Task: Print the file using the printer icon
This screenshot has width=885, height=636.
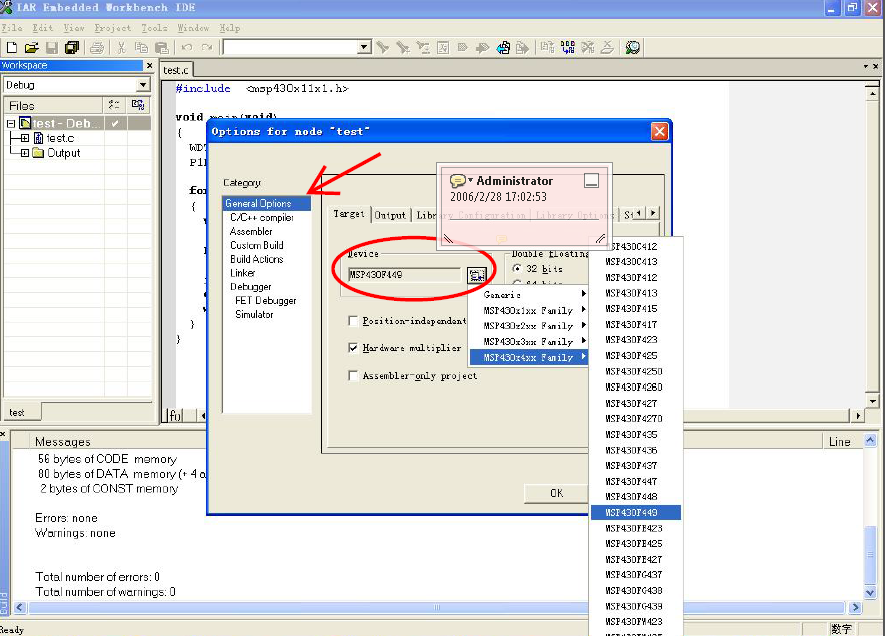Action: (x=97, y=48)
